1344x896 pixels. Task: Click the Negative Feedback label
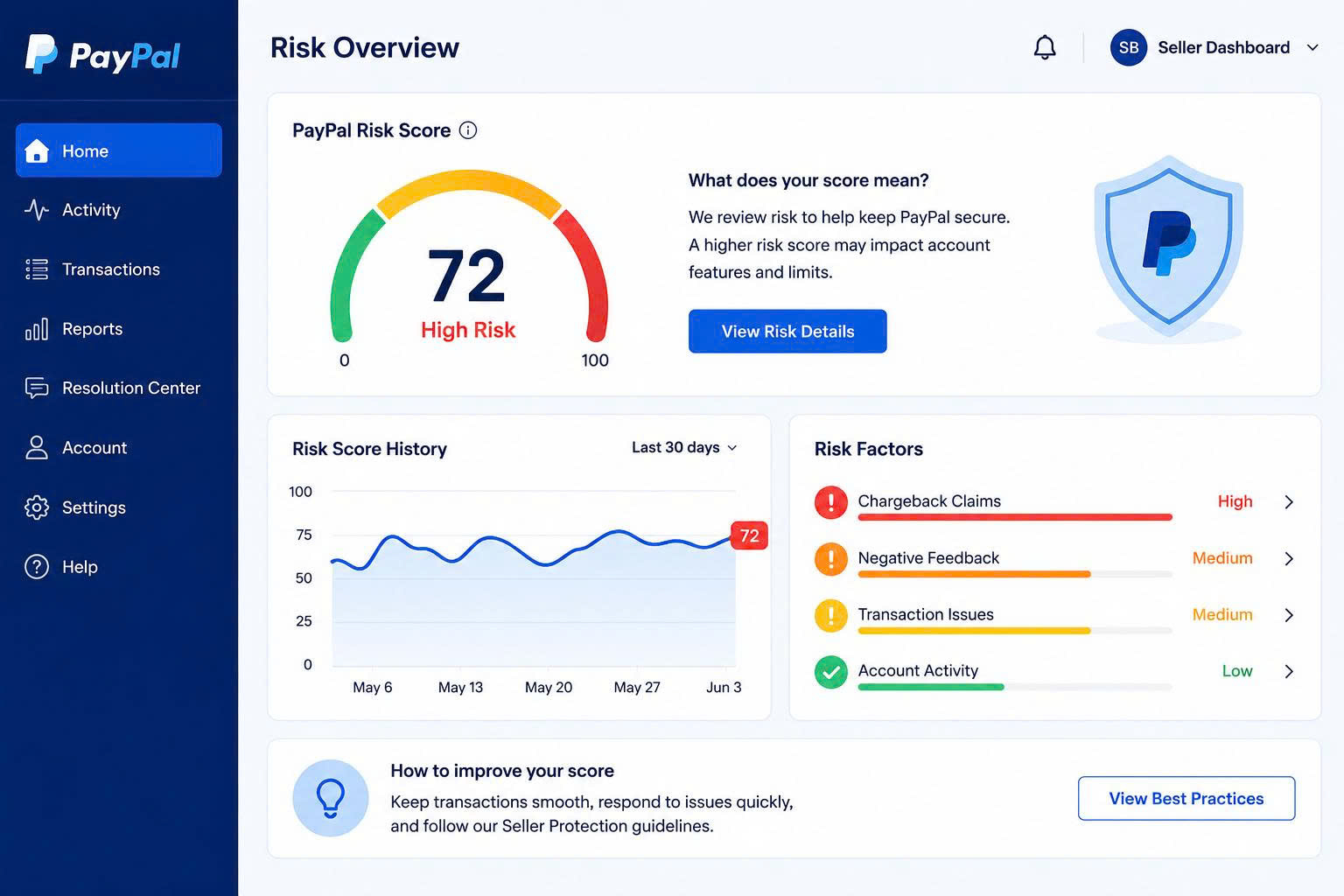click(x=928, y=557)
